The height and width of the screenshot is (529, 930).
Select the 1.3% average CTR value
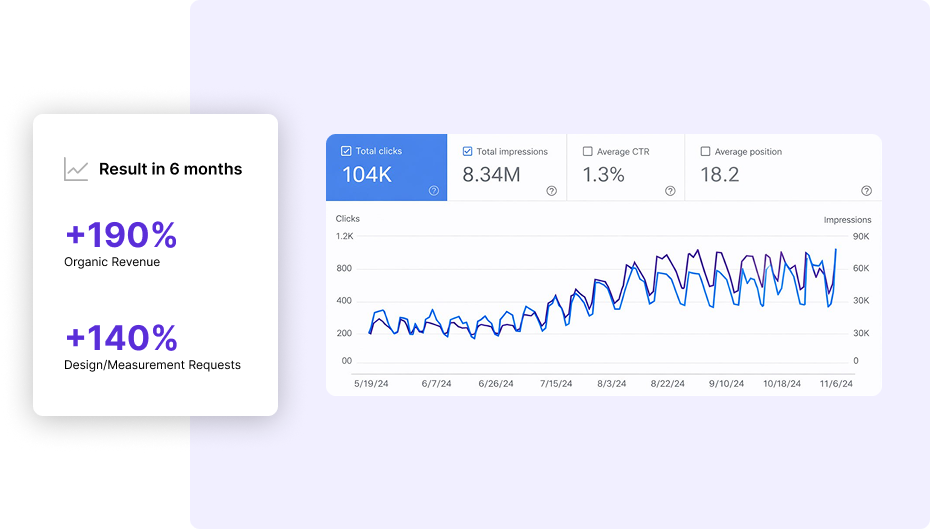603,175
